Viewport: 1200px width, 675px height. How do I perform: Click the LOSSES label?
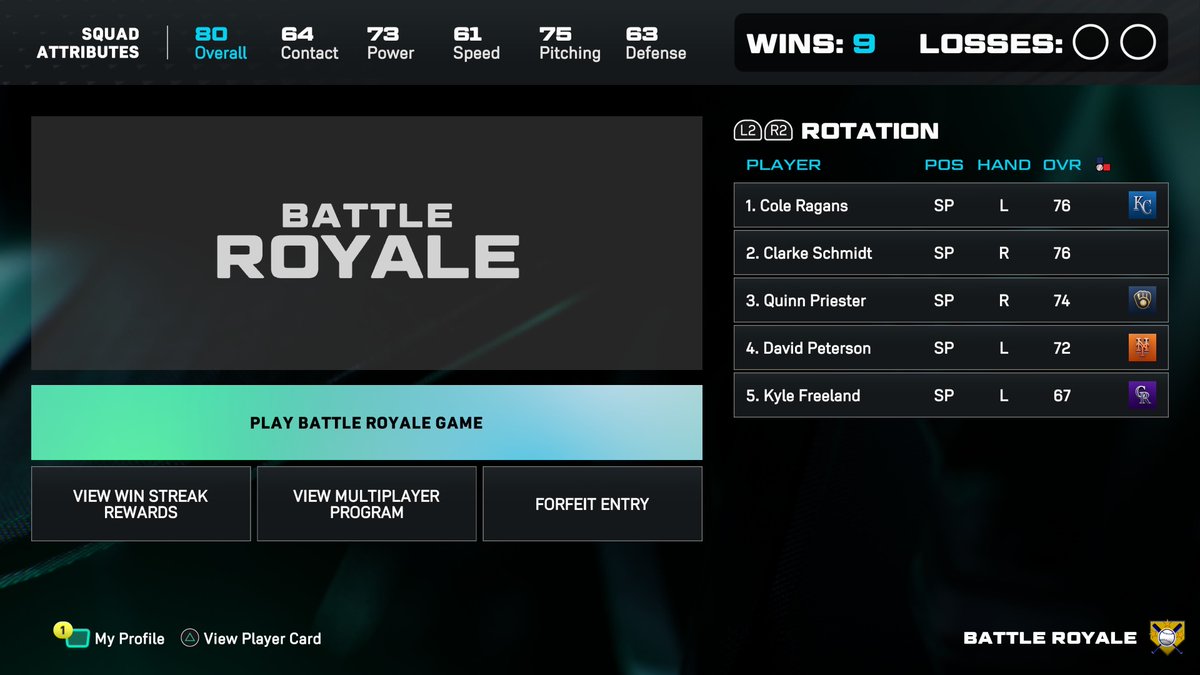point(991,43)
